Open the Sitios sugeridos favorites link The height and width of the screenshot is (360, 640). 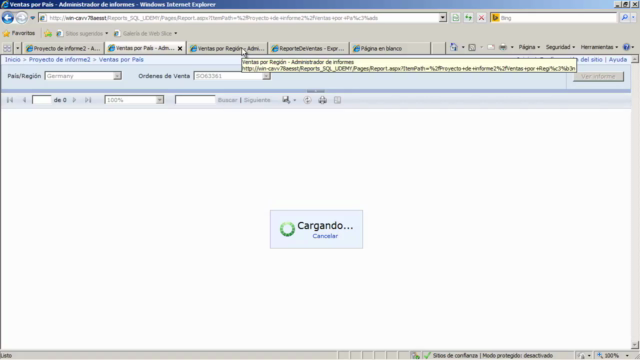coord(82,33)
